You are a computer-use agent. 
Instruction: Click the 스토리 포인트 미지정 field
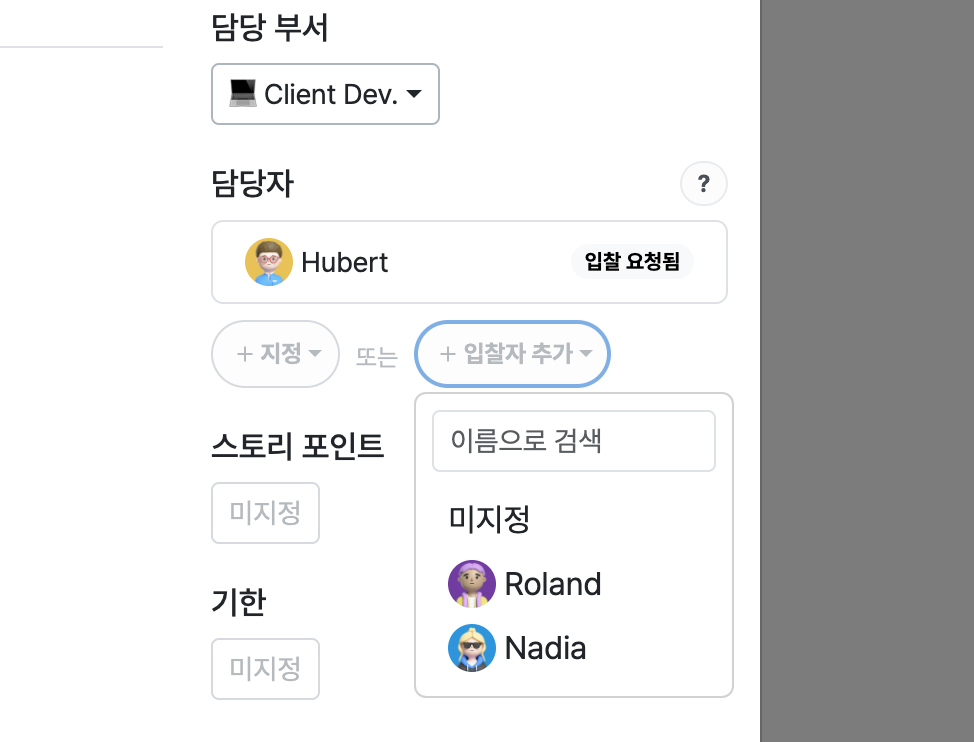[265, 513]
